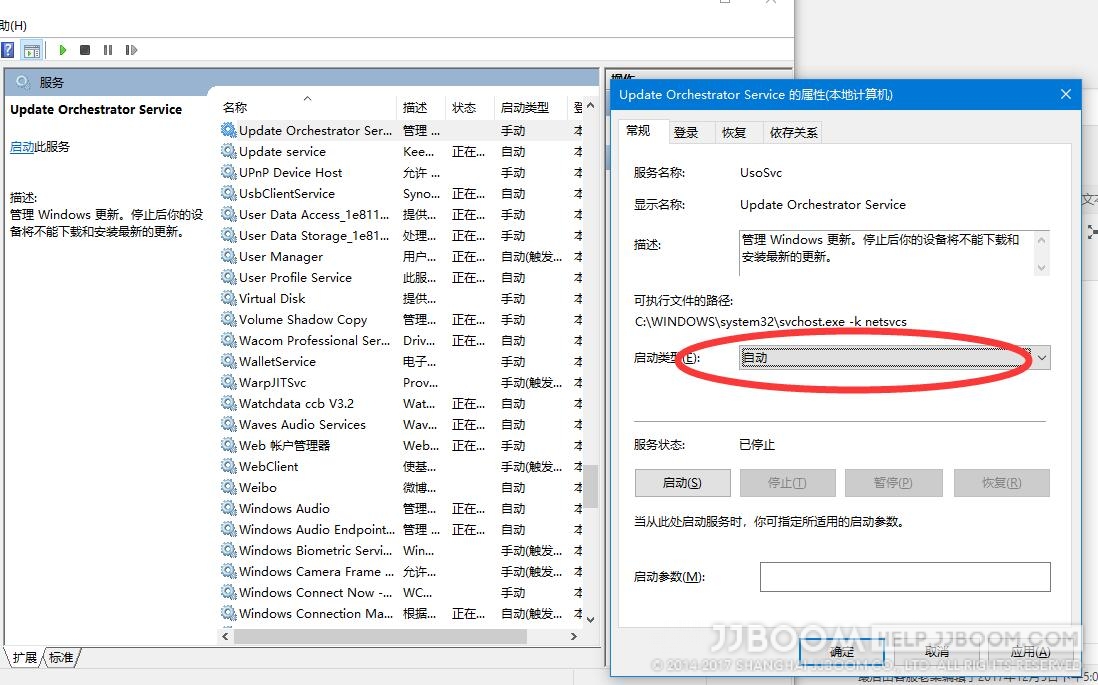Click the Help icon in the toolbar

pos(7,50)
